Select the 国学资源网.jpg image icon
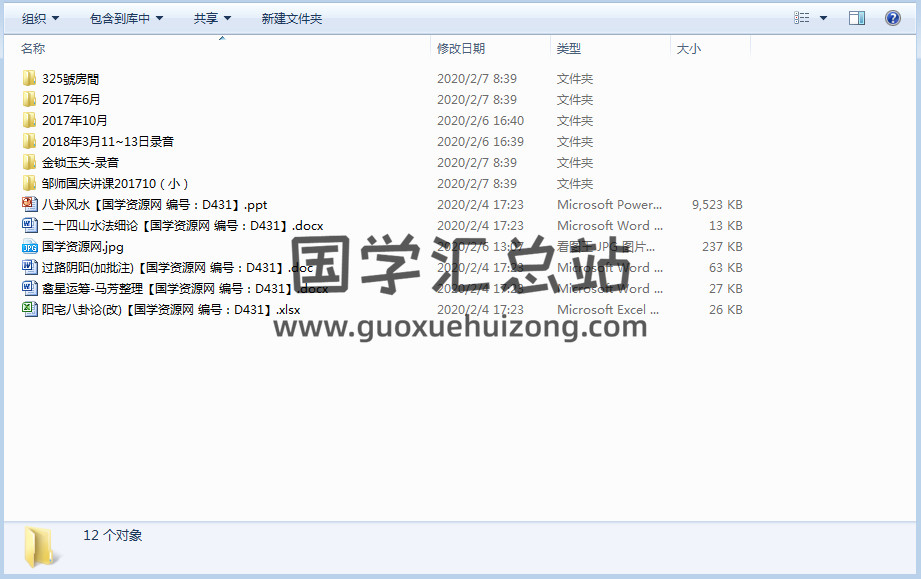 (x=29, y=247)
